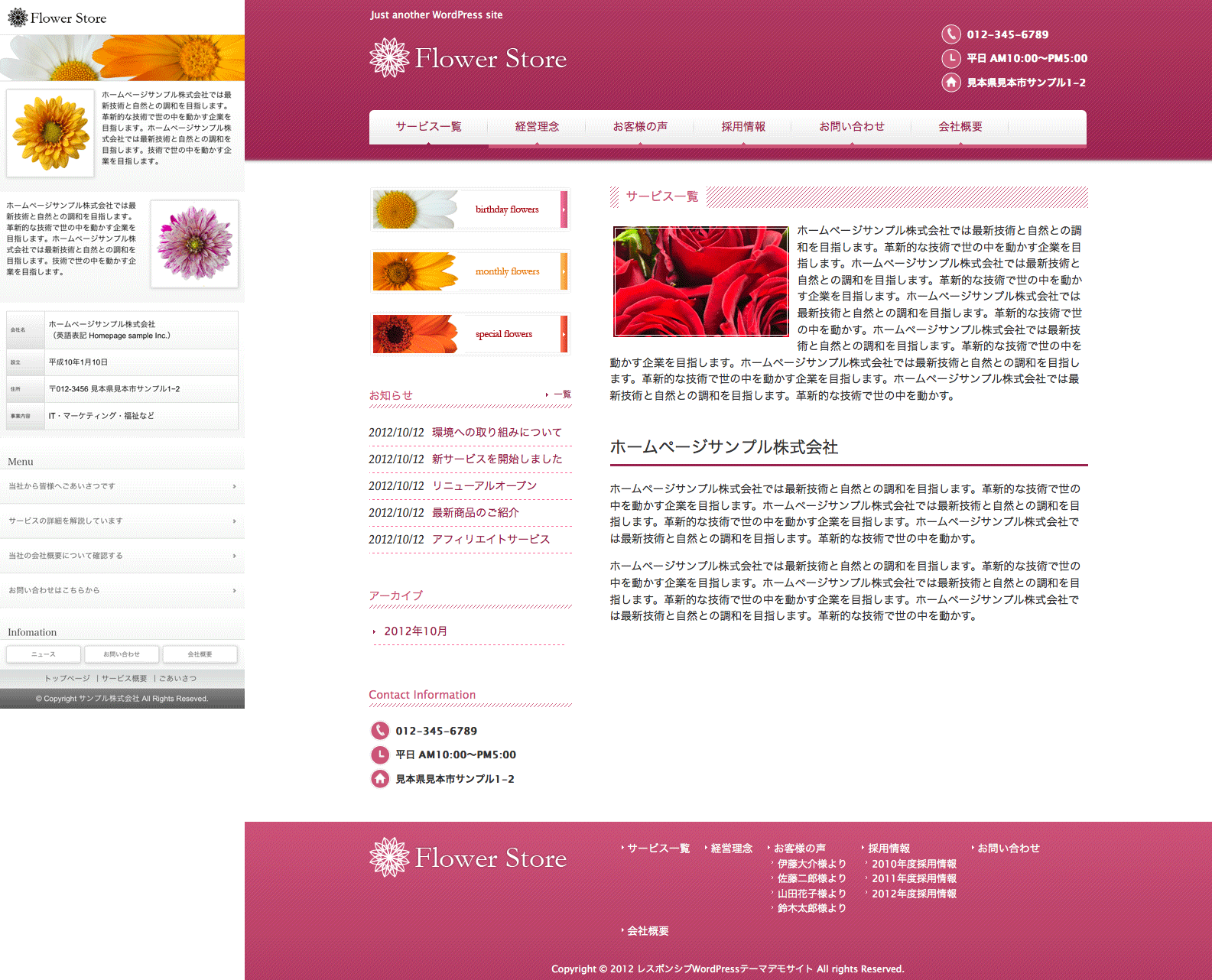Open the サービス一覧 navigation tab
The width and height of the screenshot is (1212, 980).
click(428, 127)
